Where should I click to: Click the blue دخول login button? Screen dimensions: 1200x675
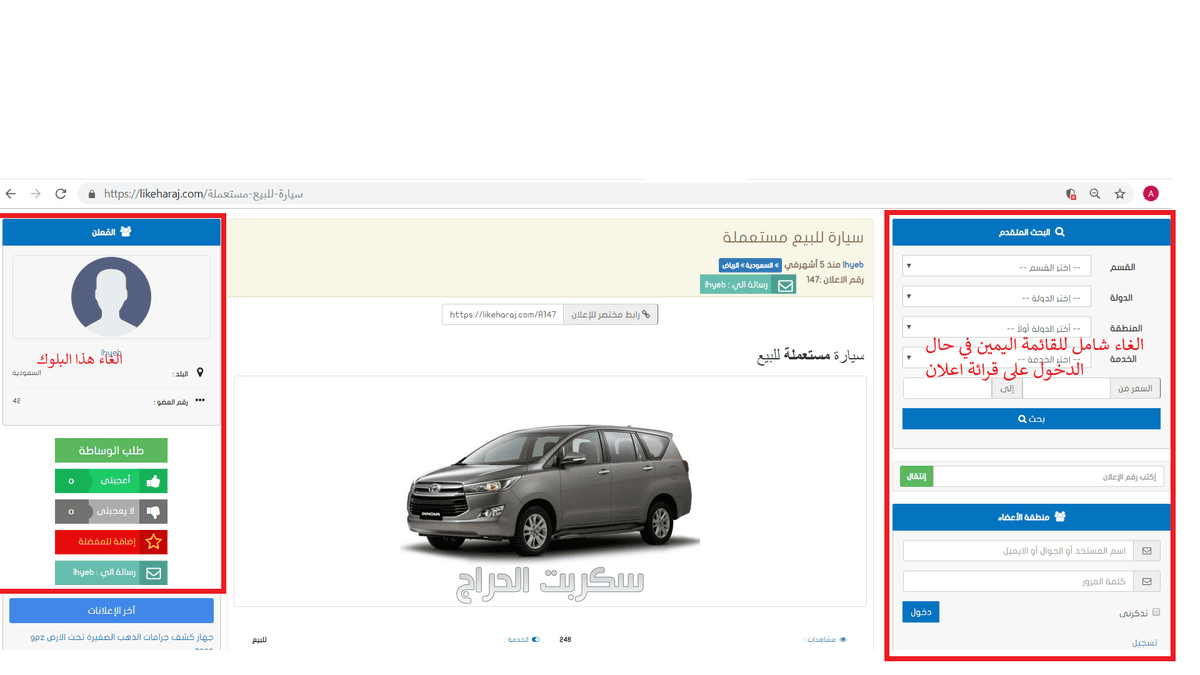(x=921, y=612)
